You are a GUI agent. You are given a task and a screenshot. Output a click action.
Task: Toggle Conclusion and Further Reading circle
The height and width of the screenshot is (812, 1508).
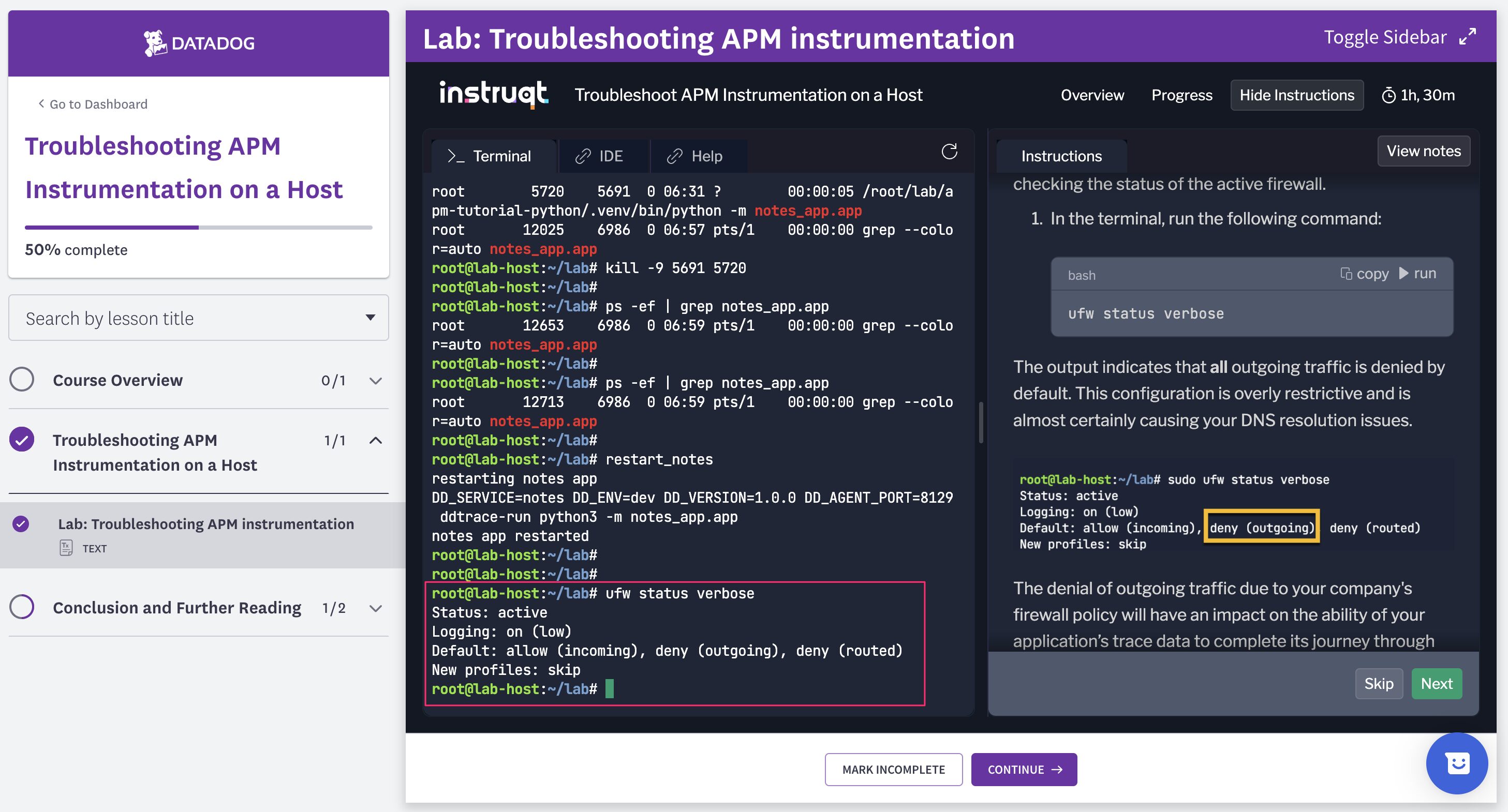[22, 607]
